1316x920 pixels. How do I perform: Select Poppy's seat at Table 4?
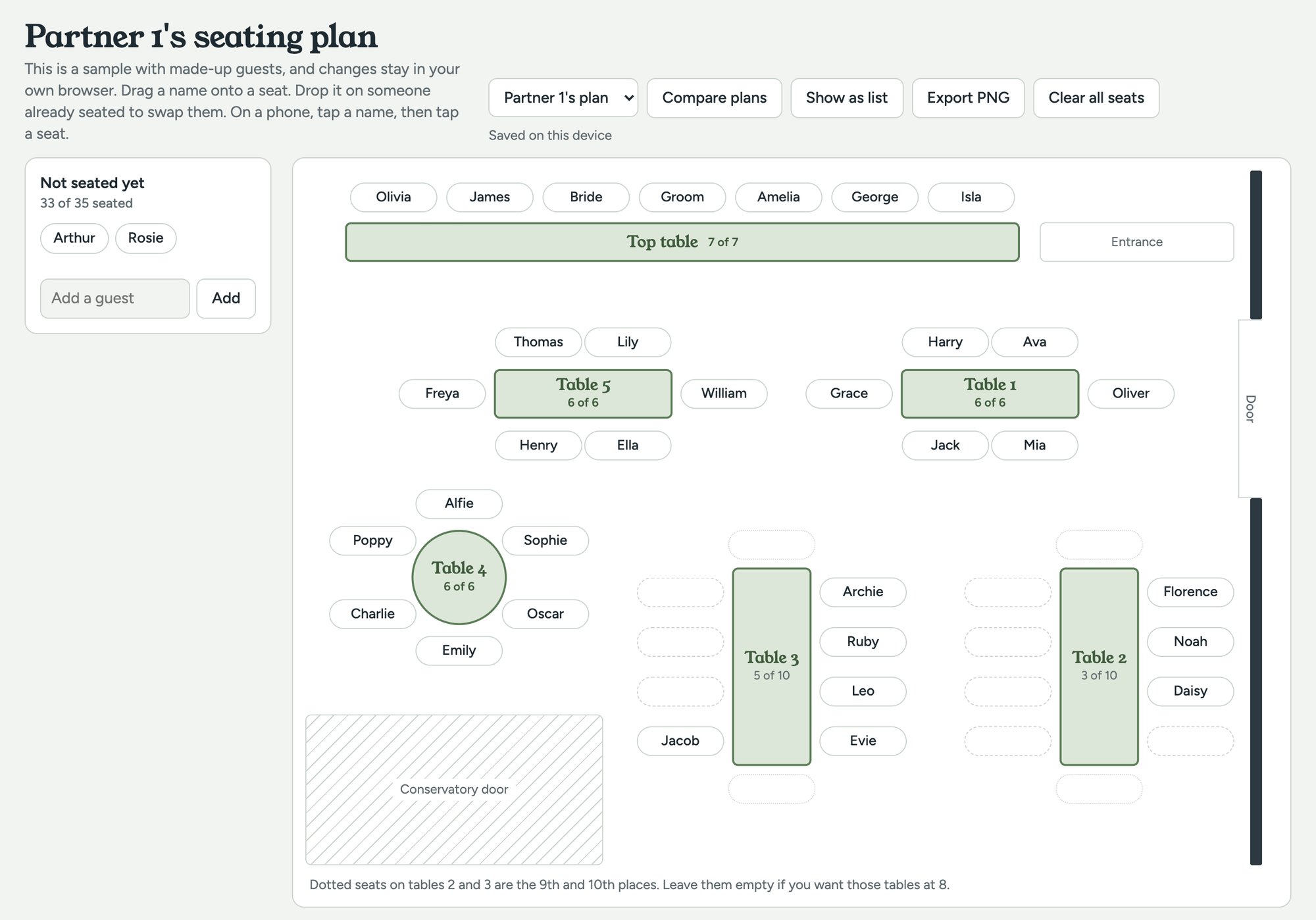372,540
